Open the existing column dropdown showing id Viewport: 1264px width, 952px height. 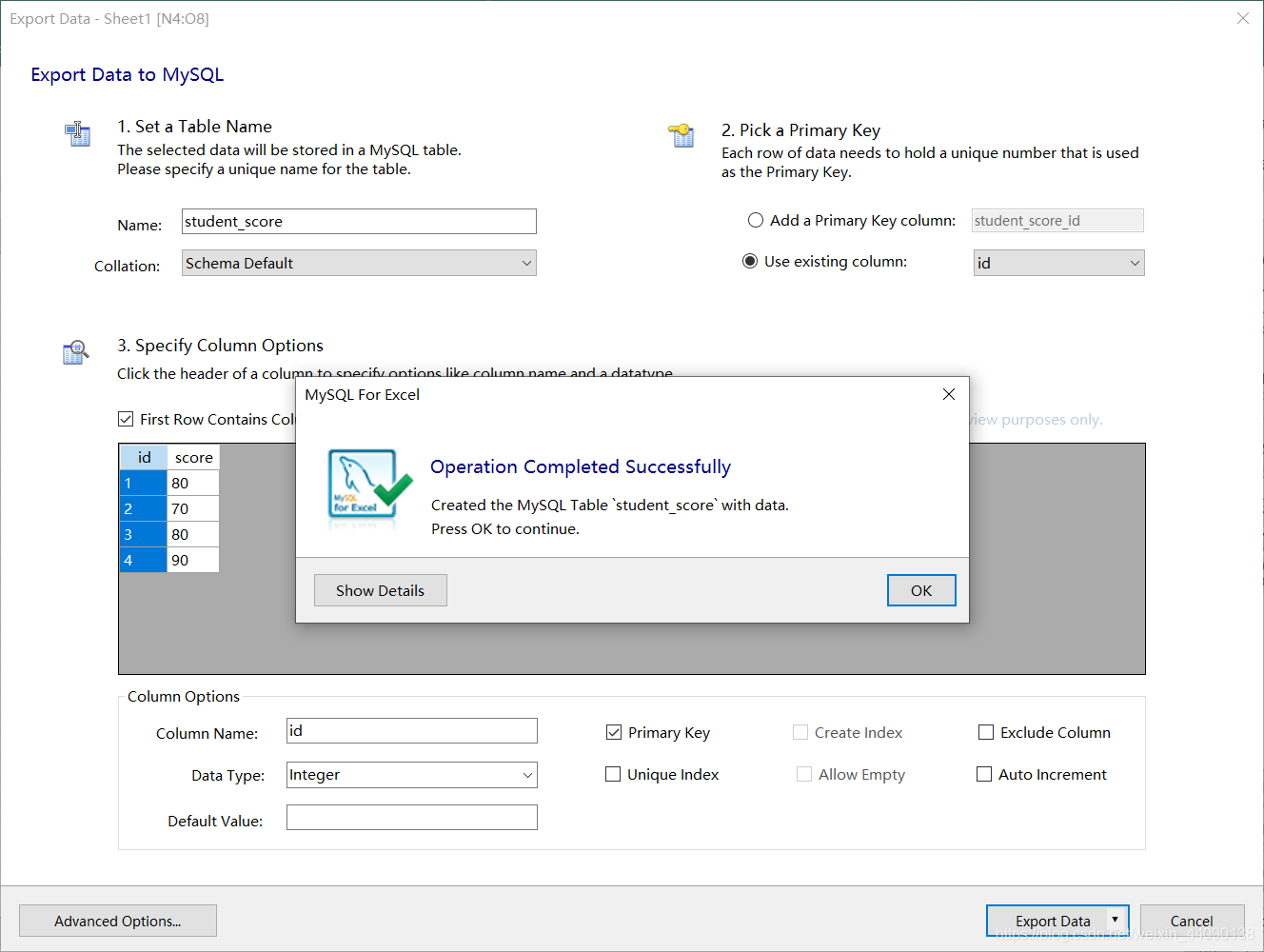(x=1058, y=263)
